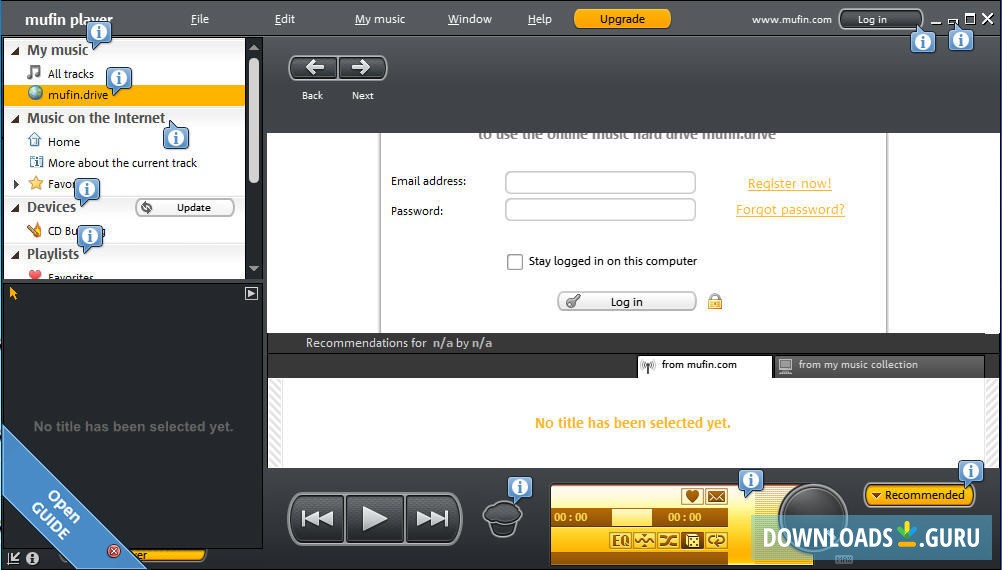Click the sidebar scrollbar up arrow

(x=254, y=47)
